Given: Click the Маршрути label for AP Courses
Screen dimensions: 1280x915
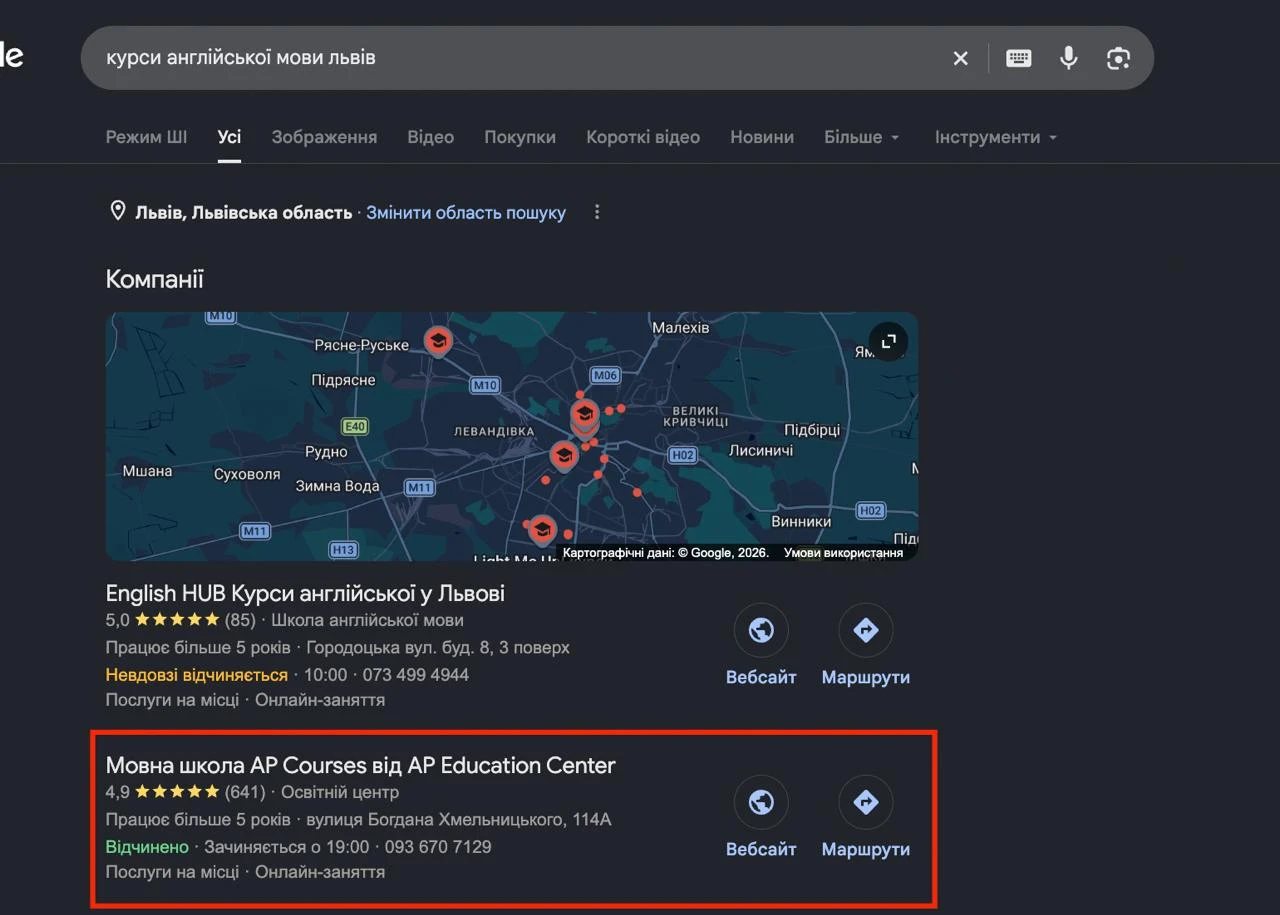Looking at the screenshot, I should coord(866,849).
